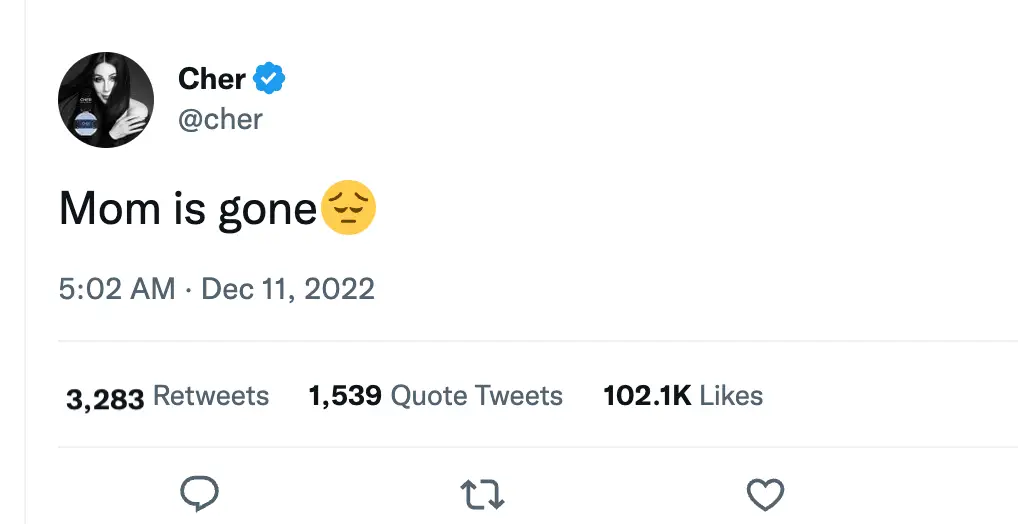Like the tweet with the heart icon

pos(765,494)
